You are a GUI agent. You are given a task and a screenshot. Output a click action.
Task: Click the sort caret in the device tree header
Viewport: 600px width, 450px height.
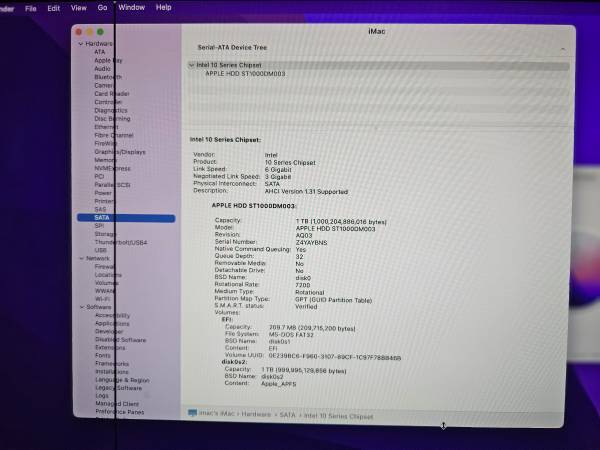pos(561,48)
